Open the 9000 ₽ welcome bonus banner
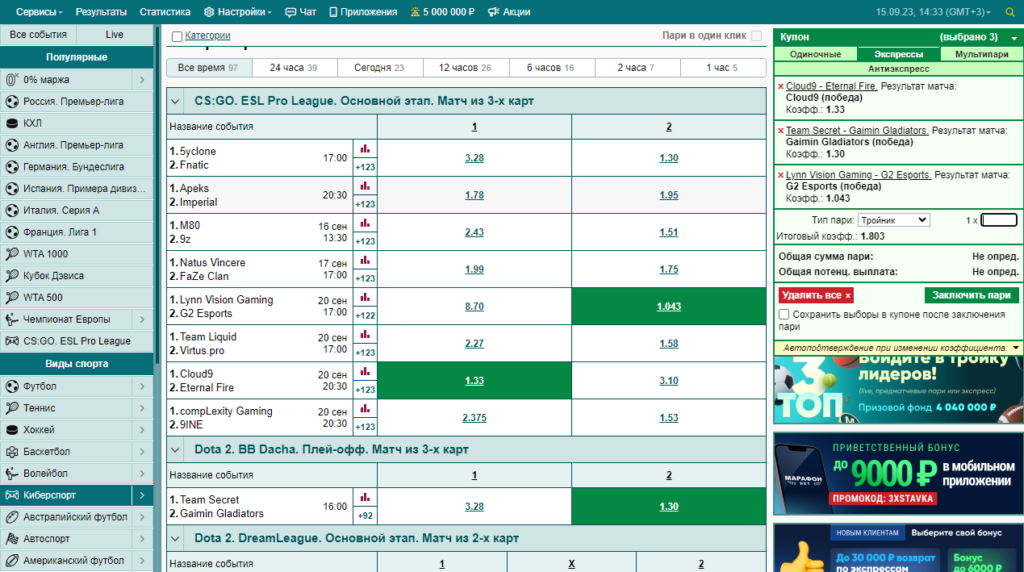This screenshot has height=572, width=1024. tap(898, 473)
